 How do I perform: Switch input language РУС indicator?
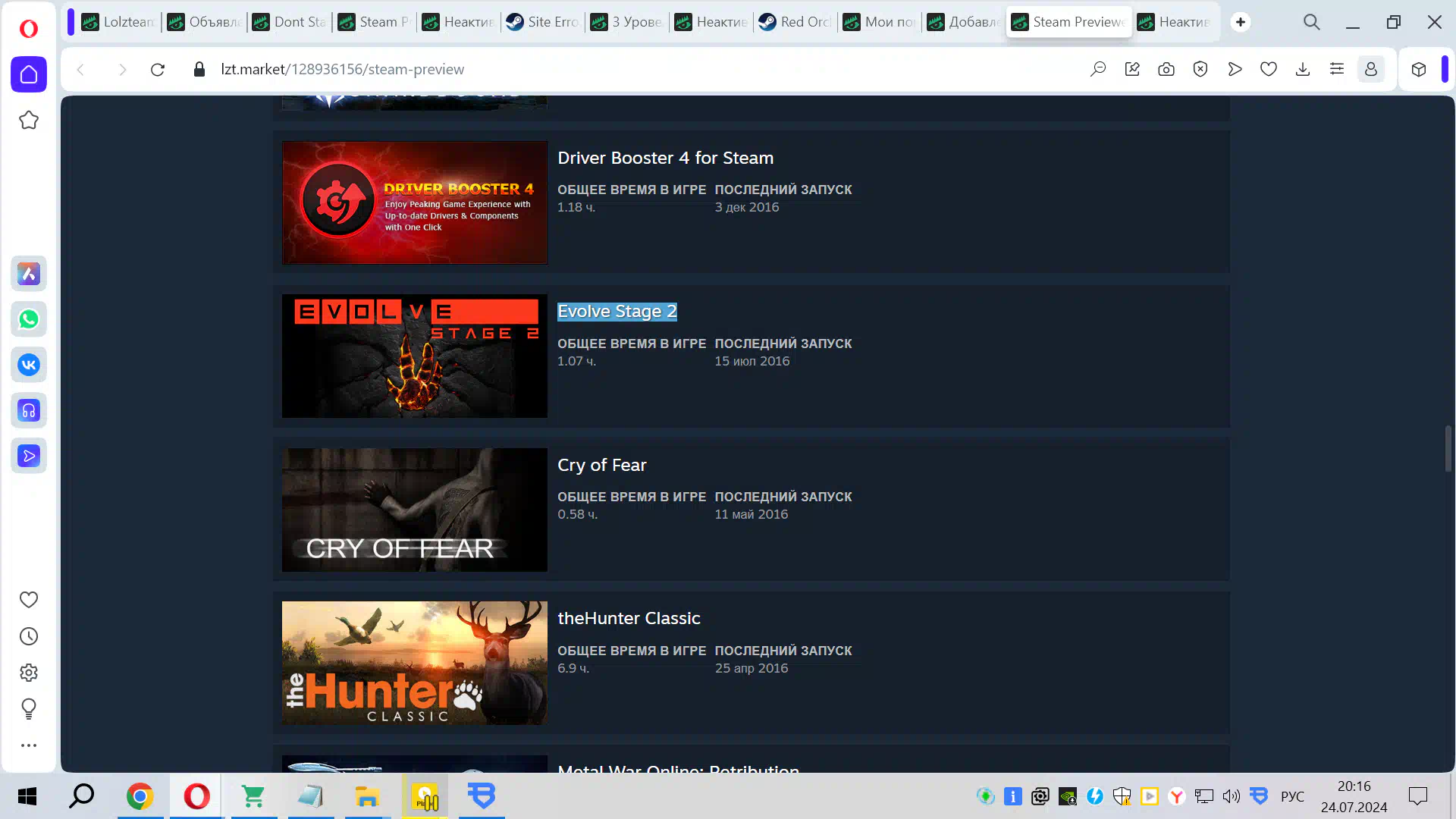pos(1292,796)
